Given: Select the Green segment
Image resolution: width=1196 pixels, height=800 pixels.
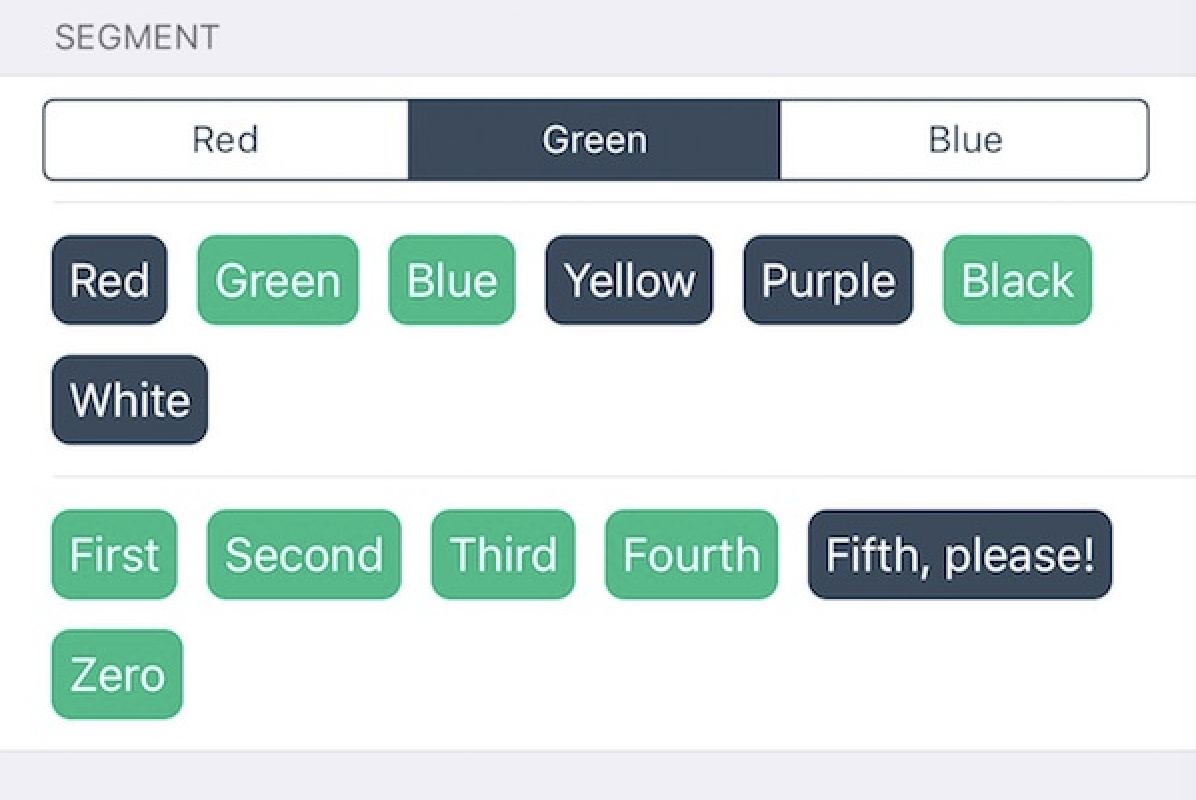Looking at the screenshot, I should 594,140.
